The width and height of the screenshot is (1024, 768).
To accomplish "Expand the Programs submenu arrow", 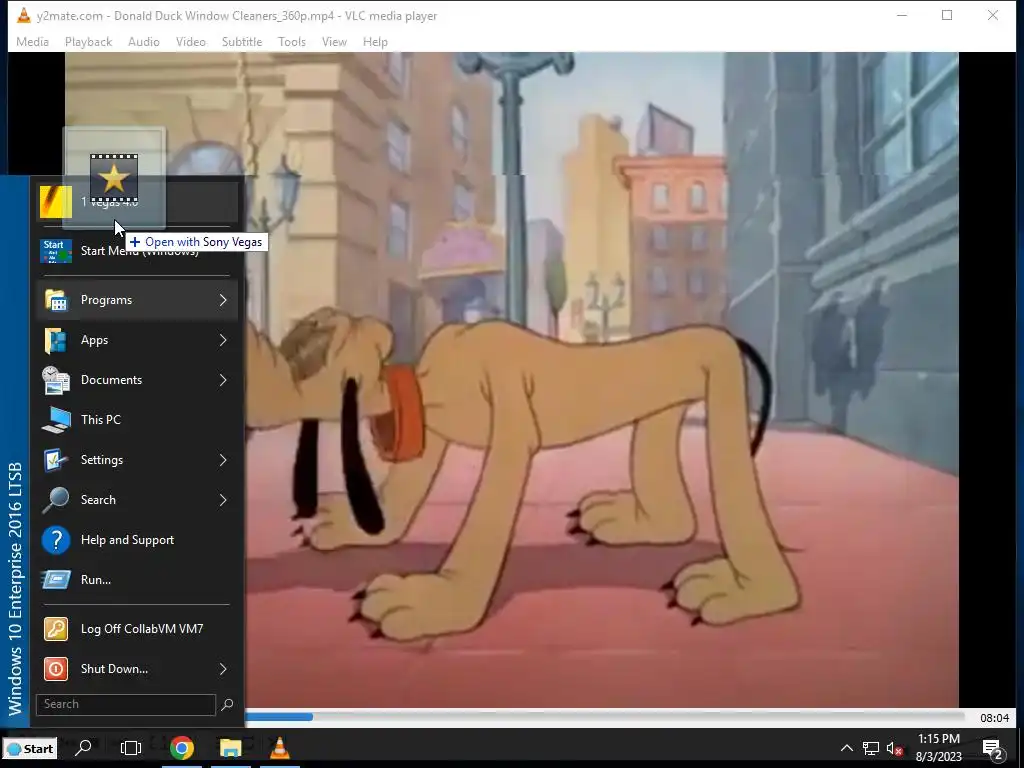I will click(x=223, y=300).
